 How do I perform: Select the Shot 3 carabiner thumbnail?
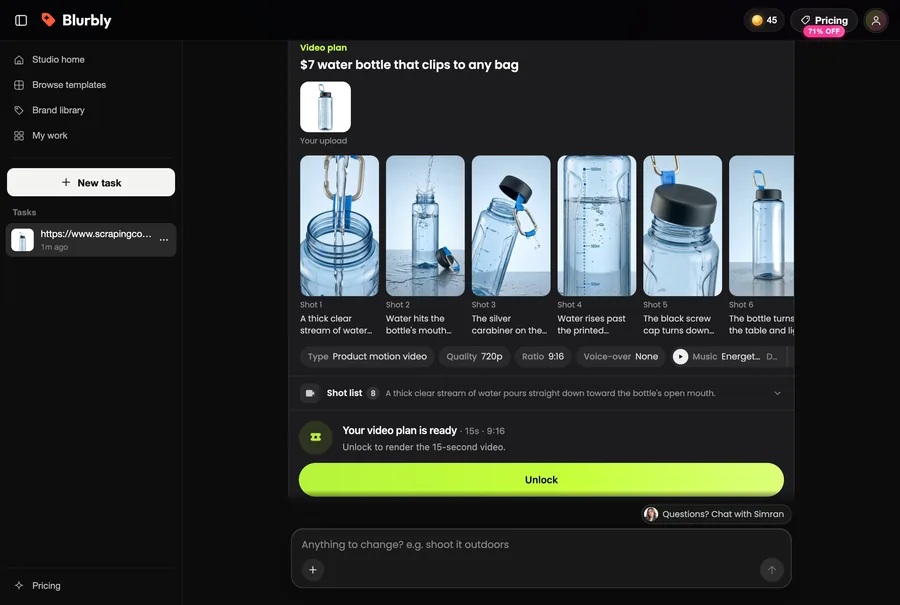(511, 226)
